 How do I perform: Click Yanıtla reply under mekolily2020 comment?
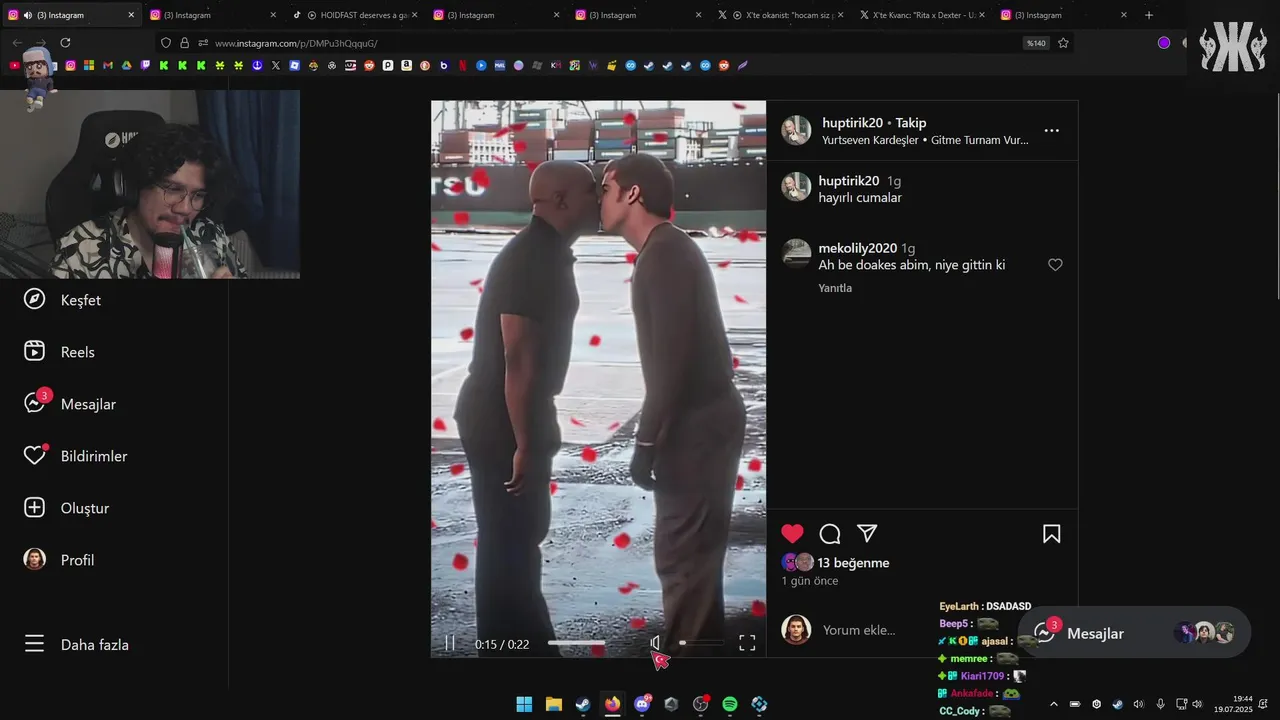[835, 288]
